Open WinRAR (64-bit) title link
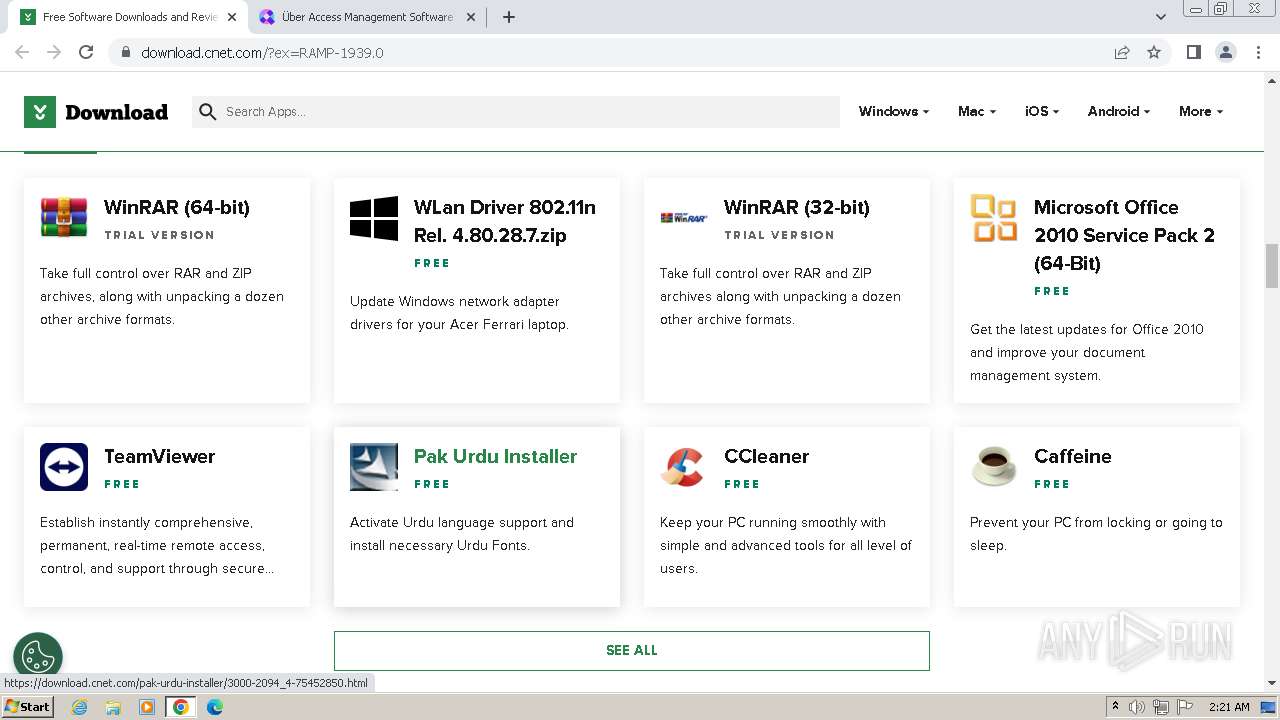 (177, 207)
